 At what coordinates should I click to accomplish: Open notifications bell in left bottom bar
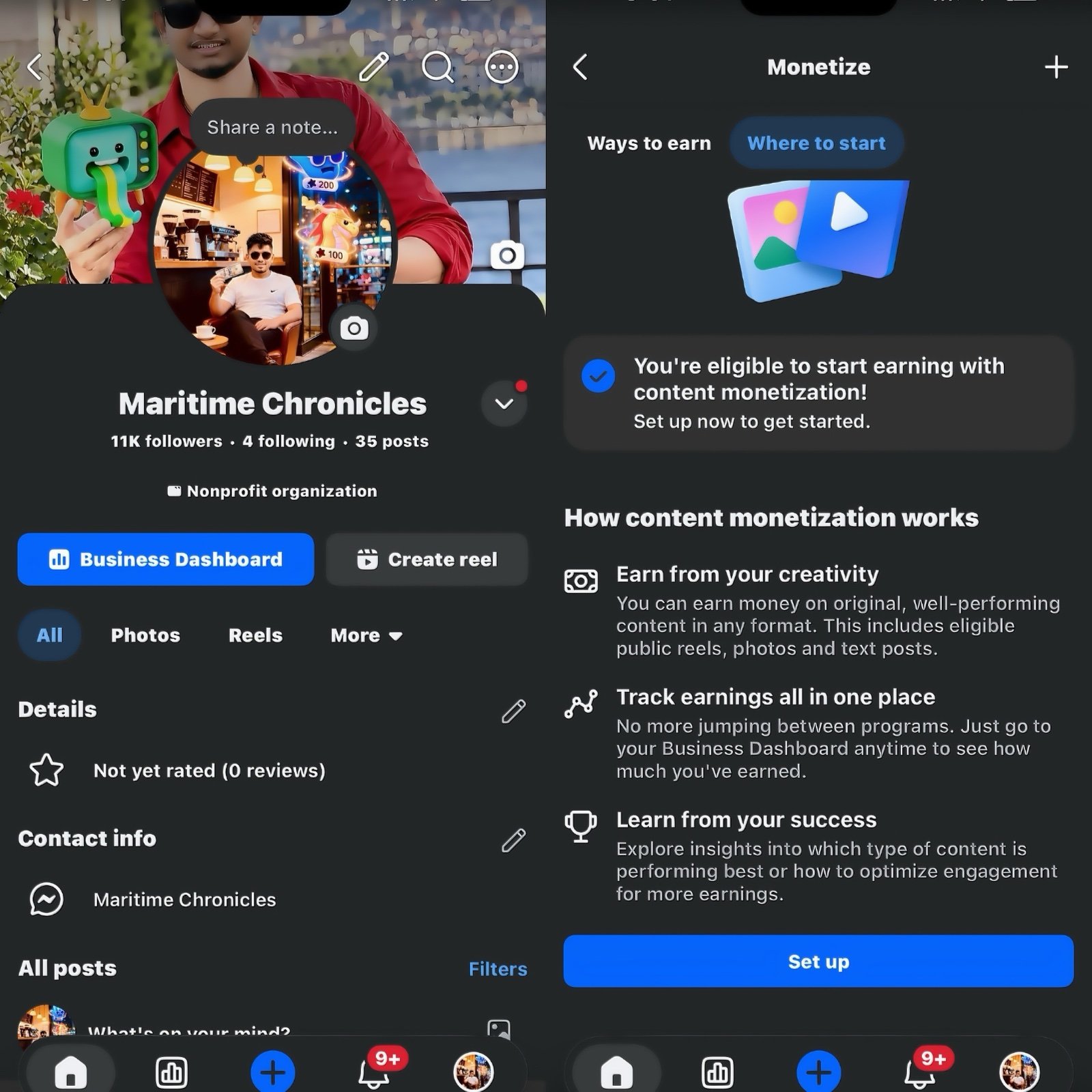(374, 1073)
